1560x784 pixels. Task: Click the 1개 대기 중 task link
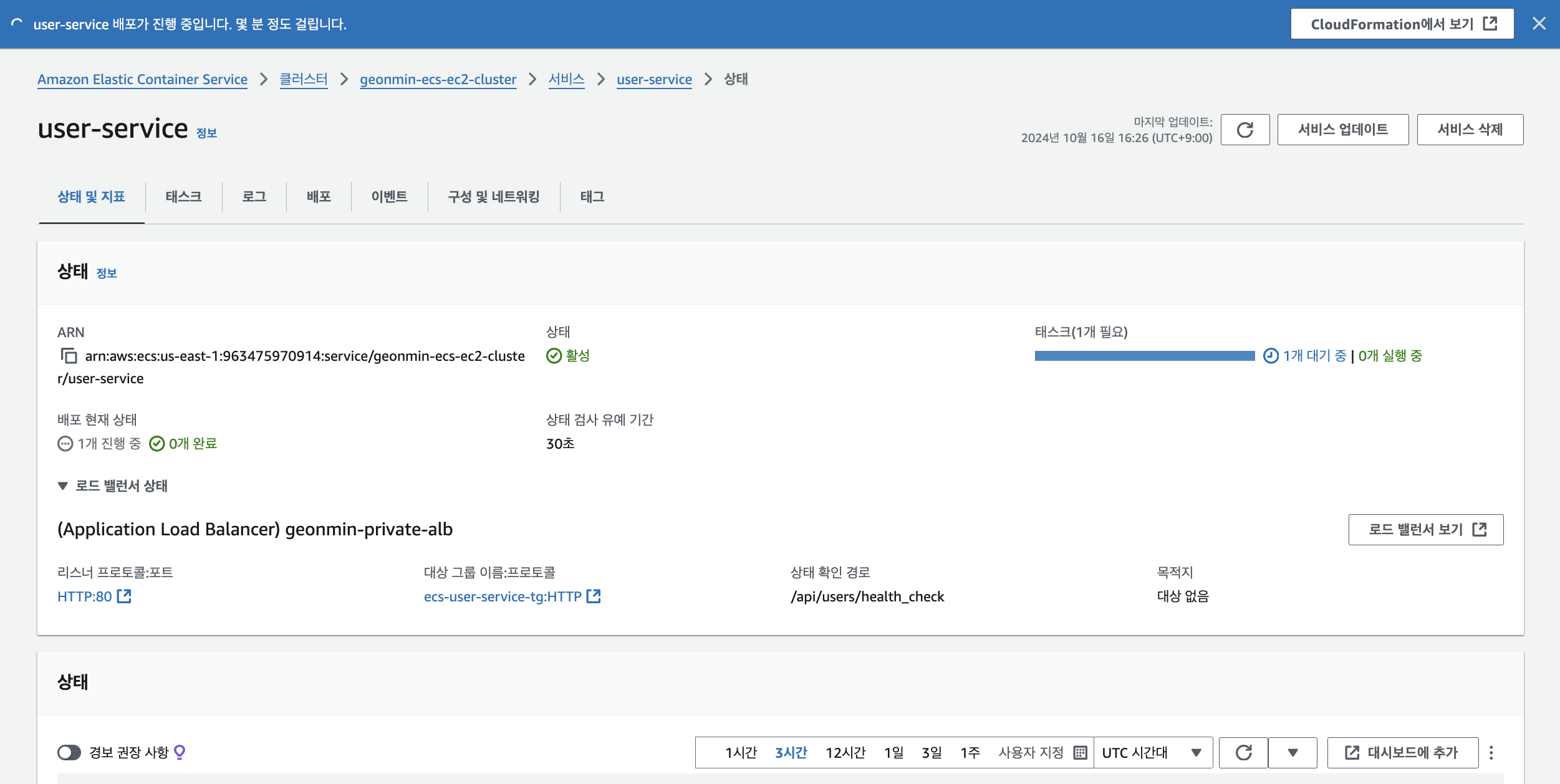(x=1314, y=356)
